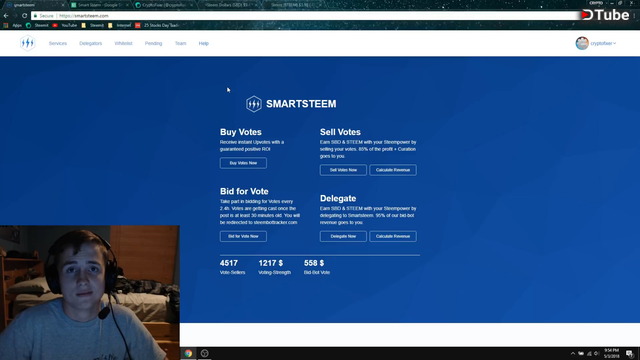Screen dimensions: 640x360
Task: Click the 4517 Vote-Sellers statistic
Action: point(233,267)
